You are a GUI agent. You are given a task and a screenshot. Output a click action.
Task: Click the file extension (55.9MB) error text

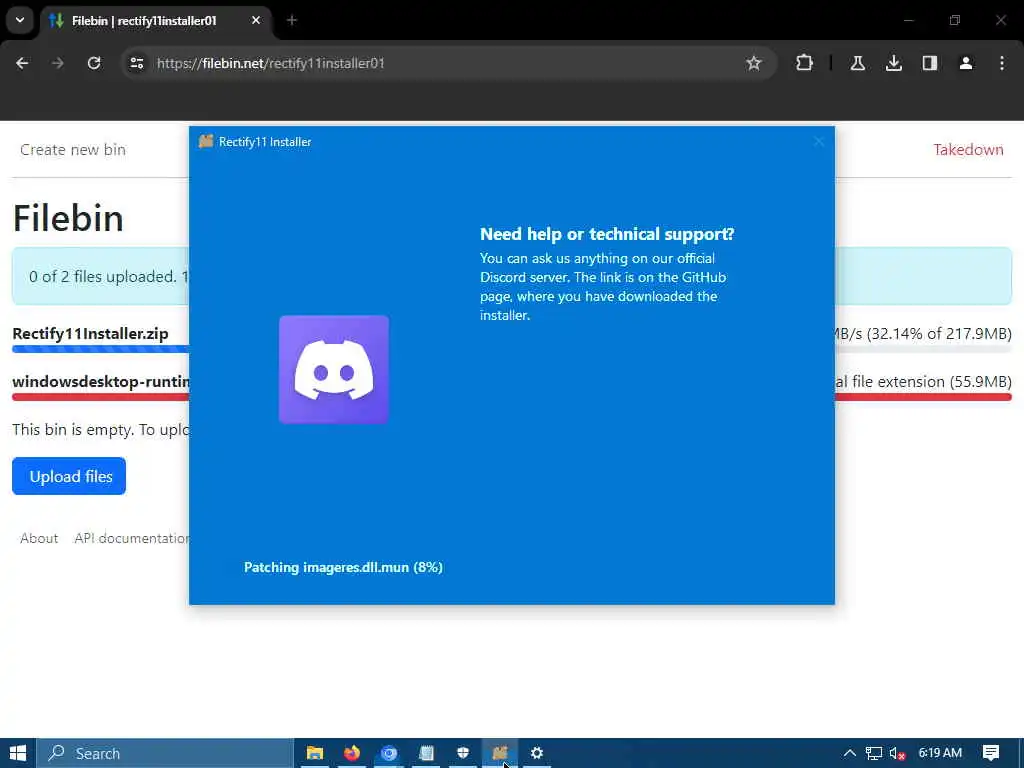(923, 381)
